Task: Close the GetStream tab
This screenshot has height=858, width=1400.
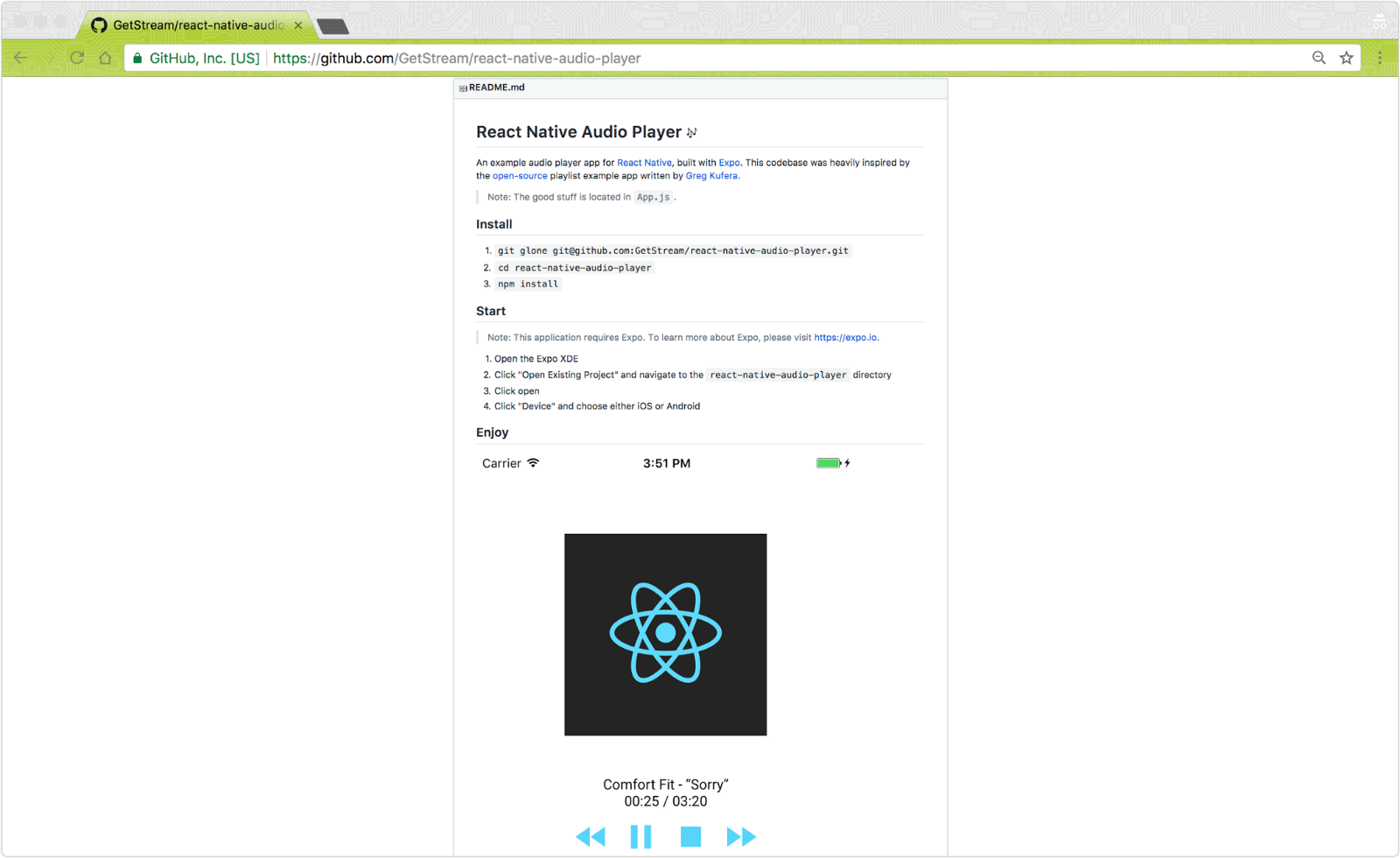Action: pyautogui.click(x=298, y=25)
